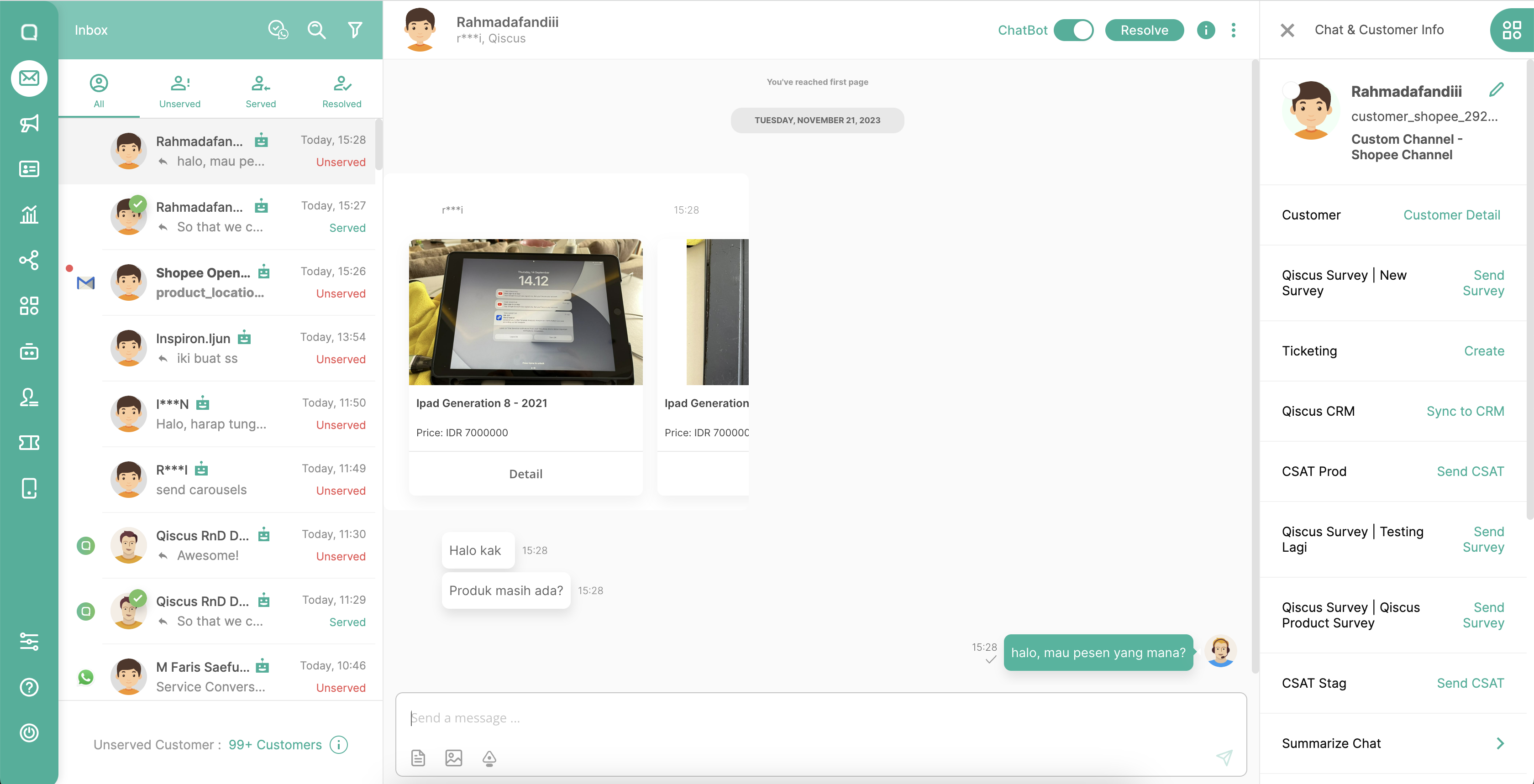Switch to the Unserved tab
1534x784 pixels.
(180, 91)
